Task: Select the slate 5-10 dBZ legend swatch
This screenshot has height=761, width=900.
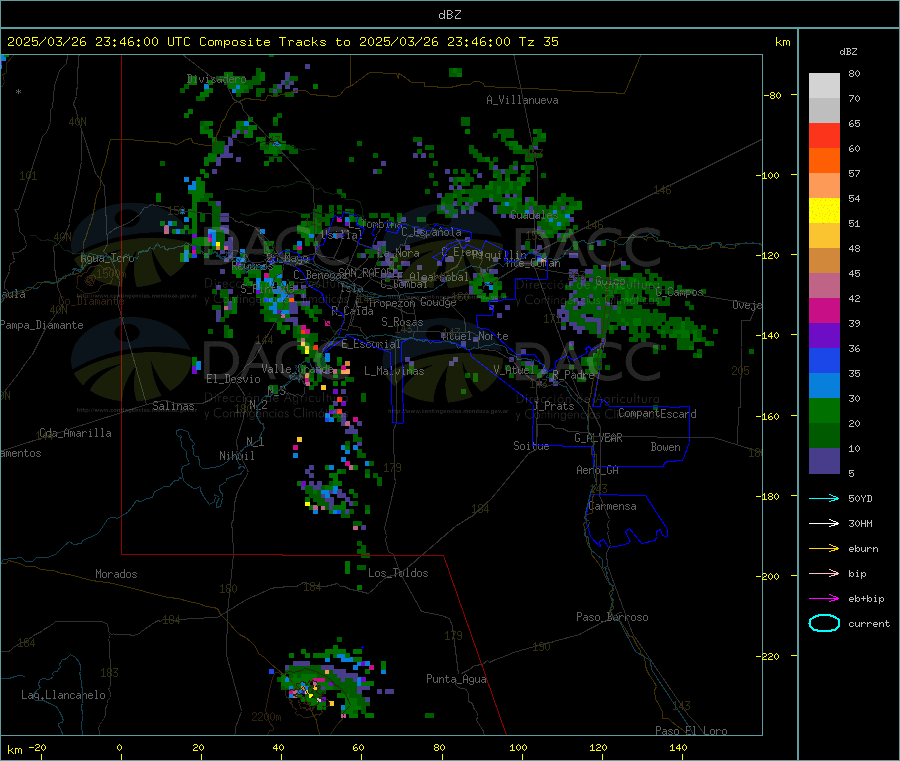Action: pos(824,461)
